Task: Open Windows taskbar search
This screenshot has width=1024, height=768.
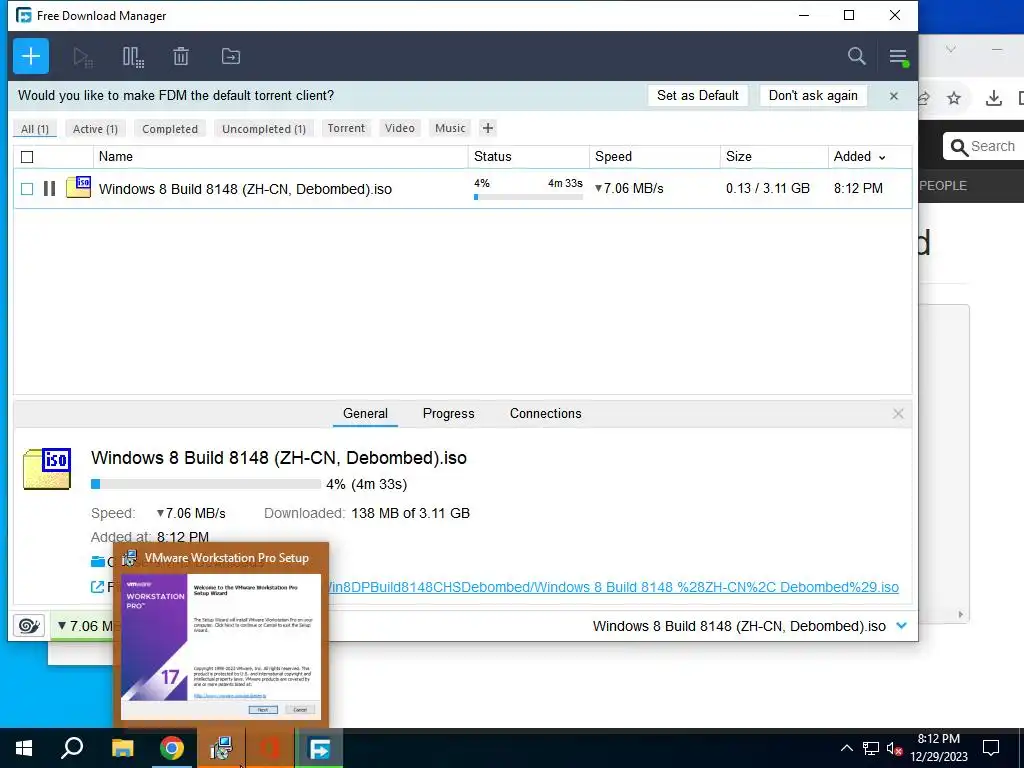Action: tap(72, 748)
